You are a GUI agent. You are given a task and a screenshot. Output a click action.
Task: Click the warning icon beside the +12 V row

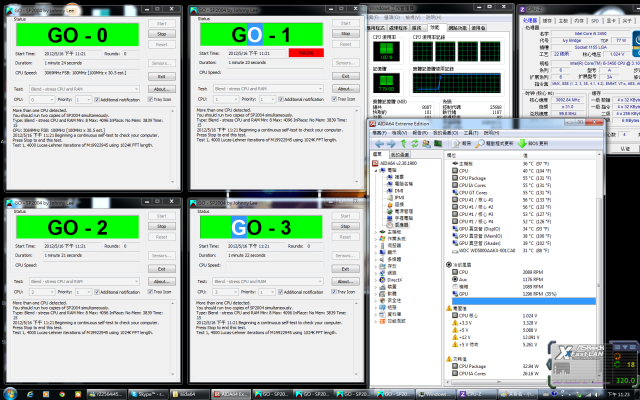455,337
